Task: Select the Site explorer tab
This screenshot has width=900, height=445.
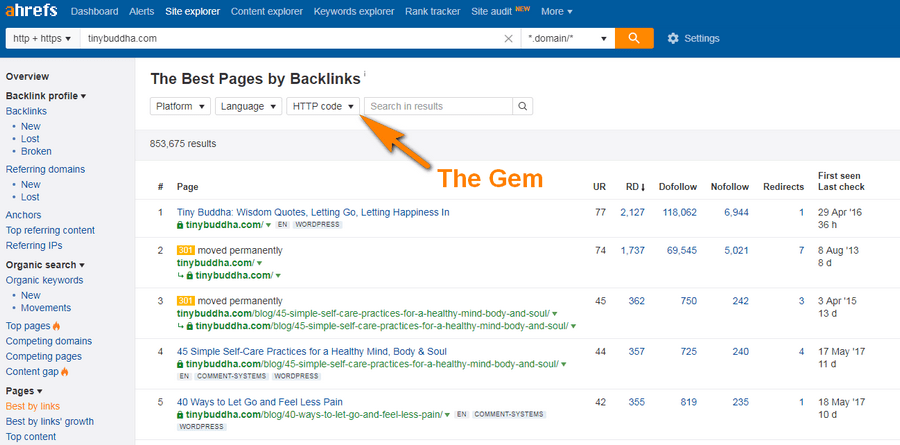Action: click(192, 11)
